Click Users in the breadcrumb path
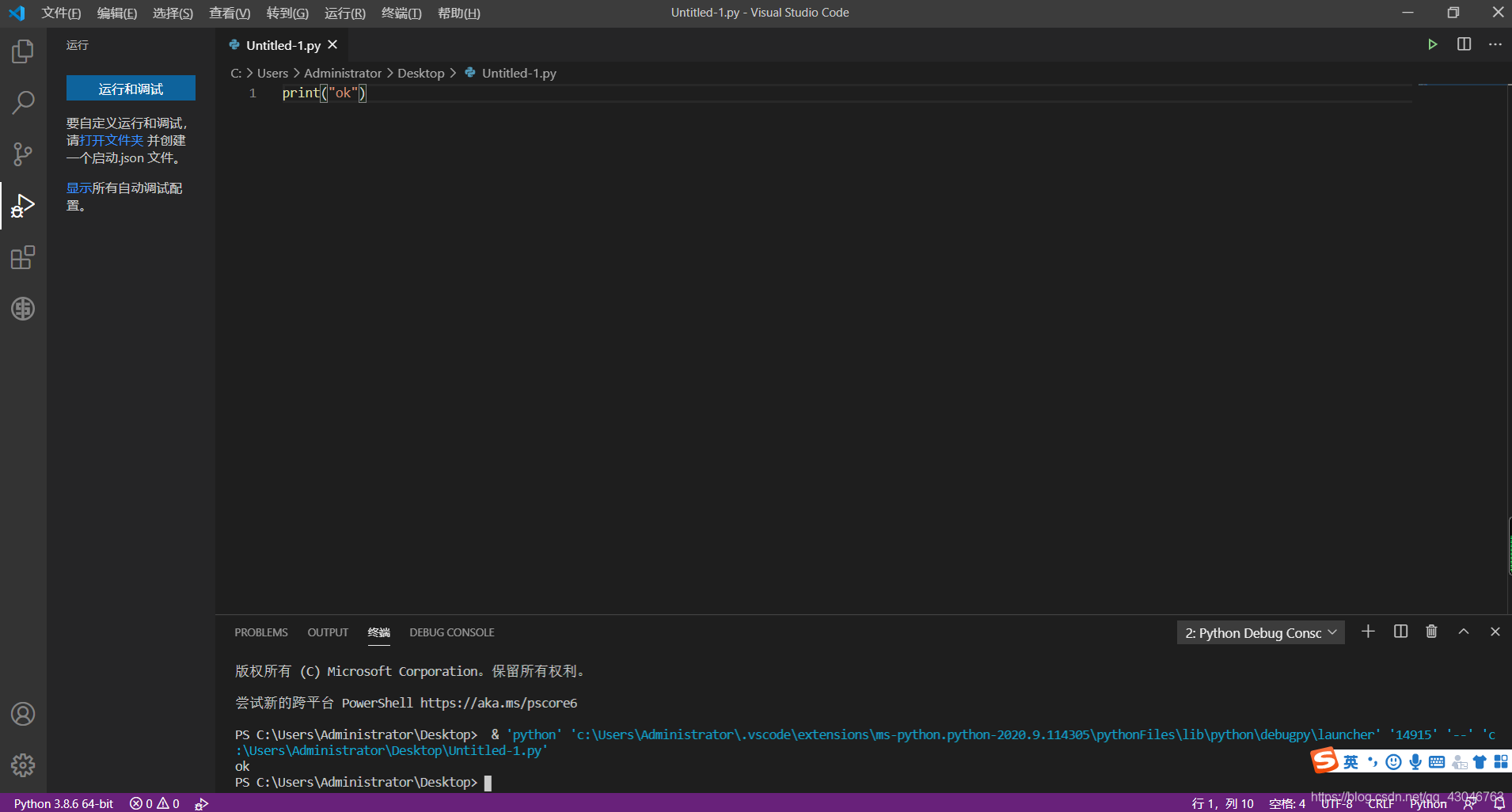 (x=272, y=73)
